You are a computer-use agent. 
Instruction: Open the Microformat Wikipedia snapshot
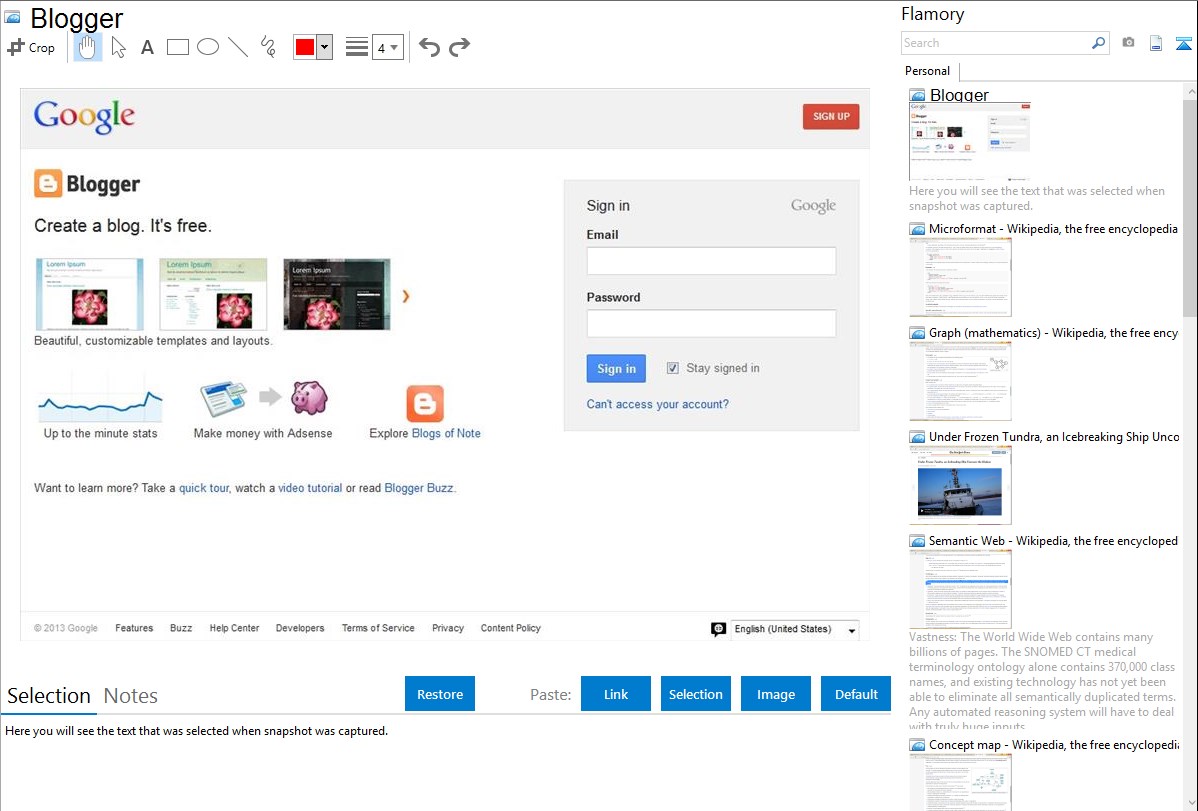point(960,277)
